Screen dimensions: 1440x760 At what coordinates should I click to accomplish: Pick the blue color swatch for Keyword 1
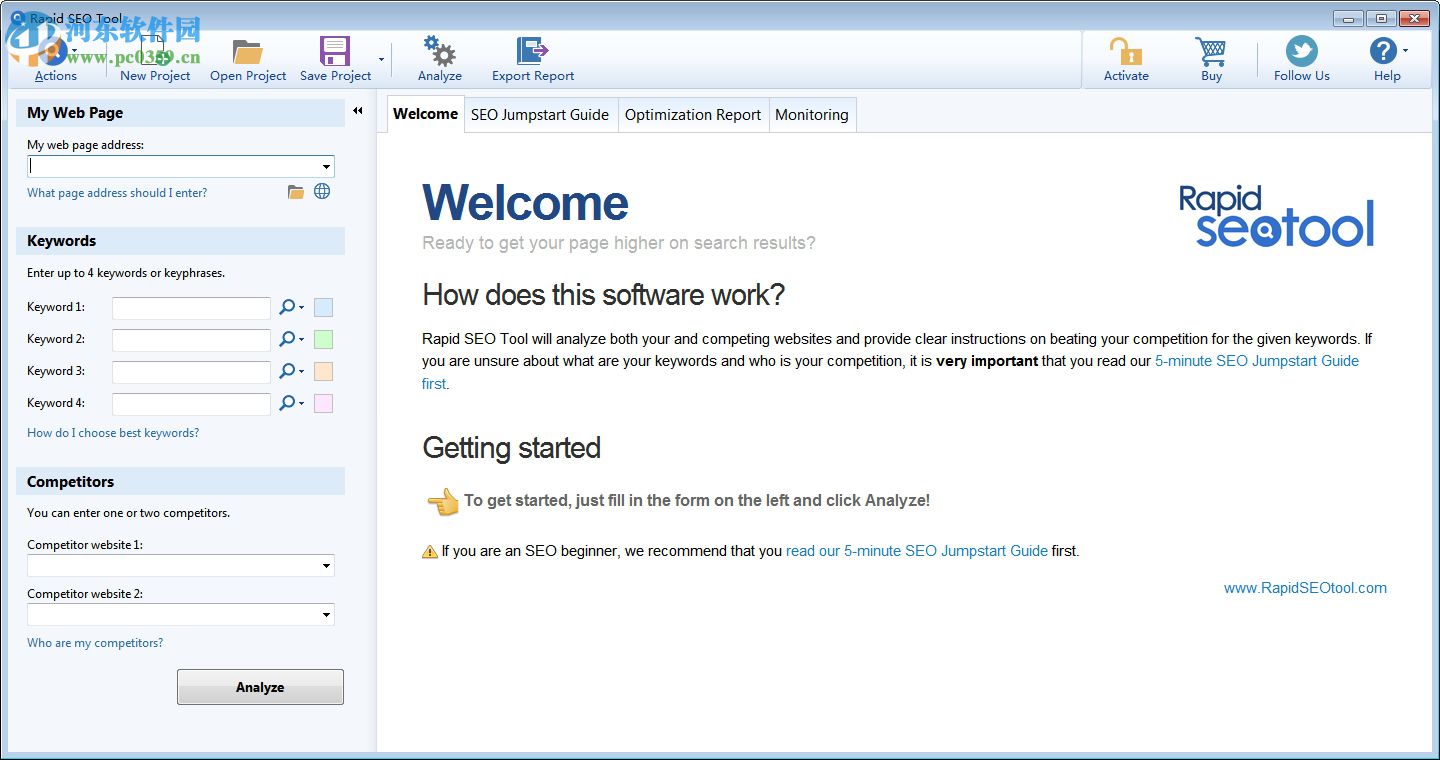[323, 308]
